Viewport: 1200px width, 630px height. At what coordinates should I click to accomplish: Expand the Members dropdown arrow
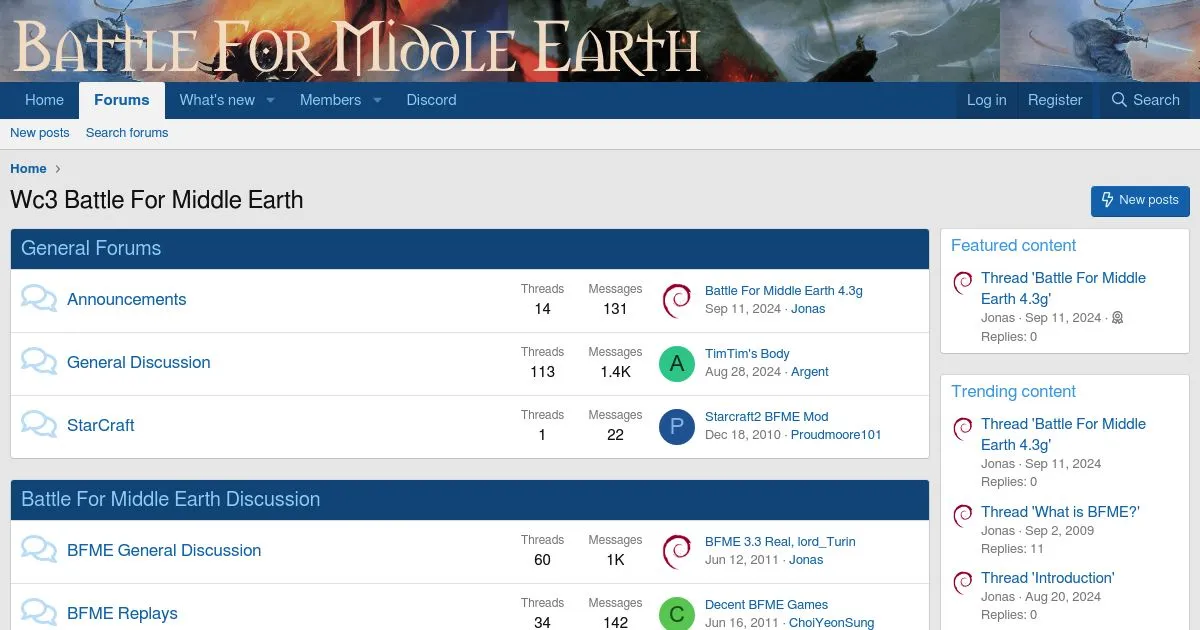tap(377, 100)
